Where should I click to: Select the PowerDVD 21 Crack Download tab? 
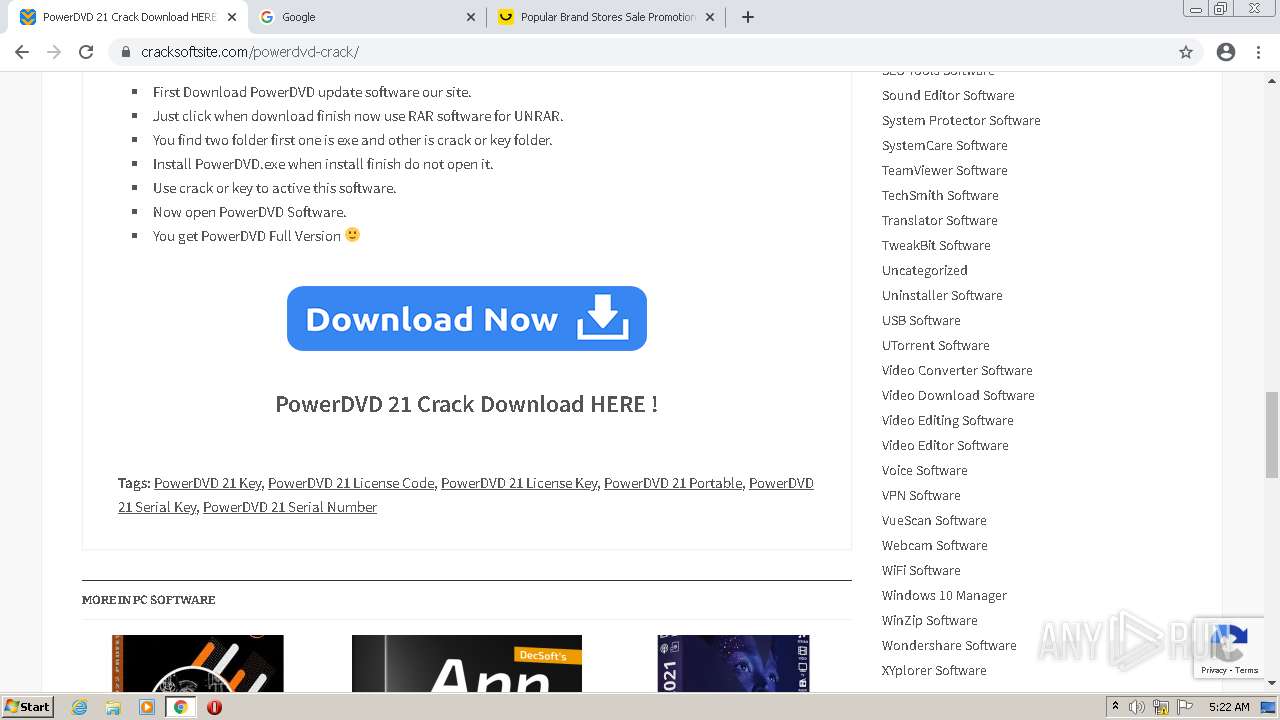coord(126,17)
